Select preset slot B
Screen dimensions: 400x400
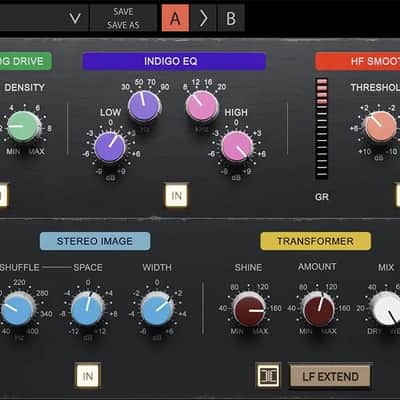[231, 18]
